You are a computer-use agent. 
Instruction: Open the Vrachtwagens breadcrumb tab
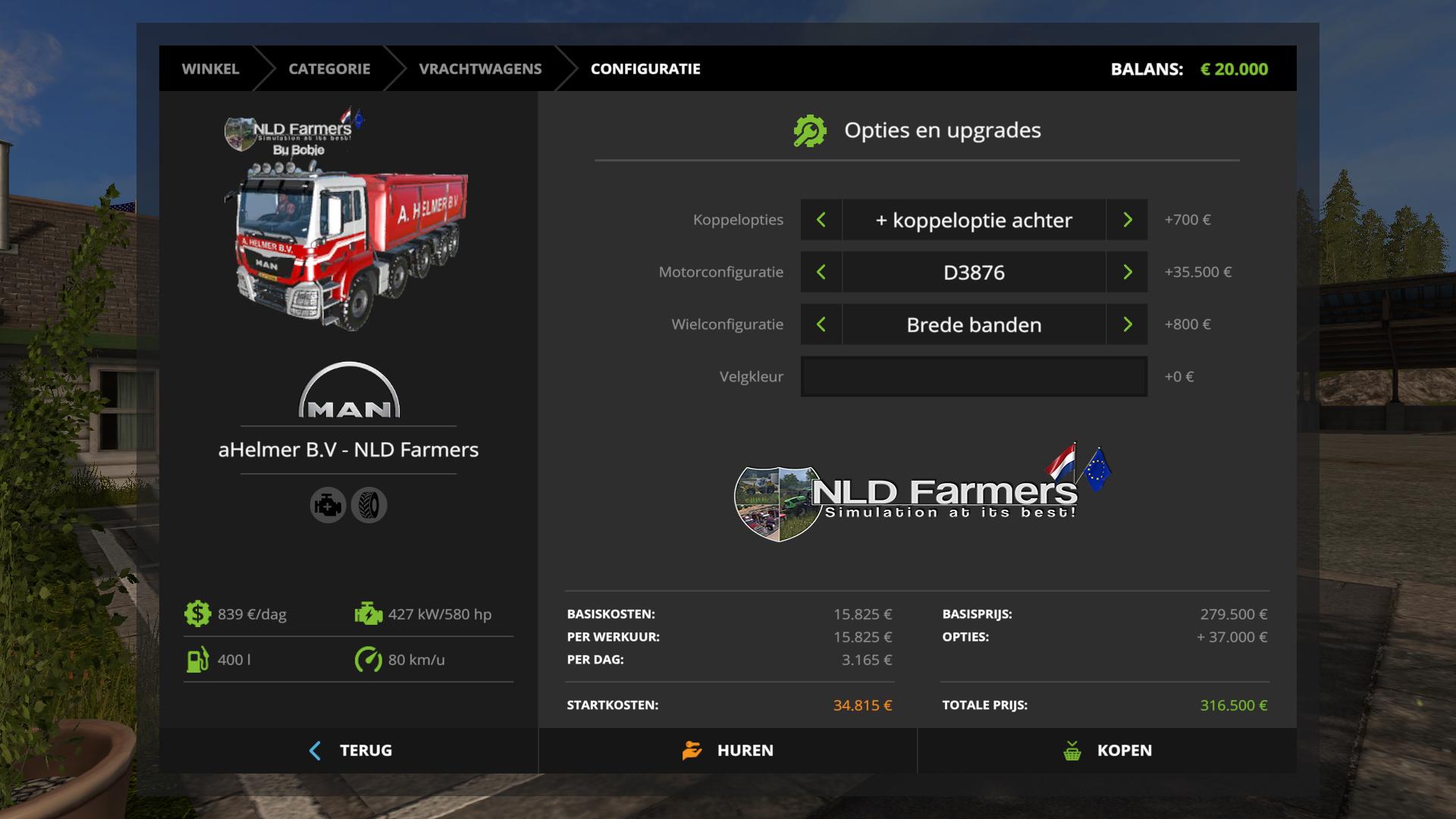(480, 69)
